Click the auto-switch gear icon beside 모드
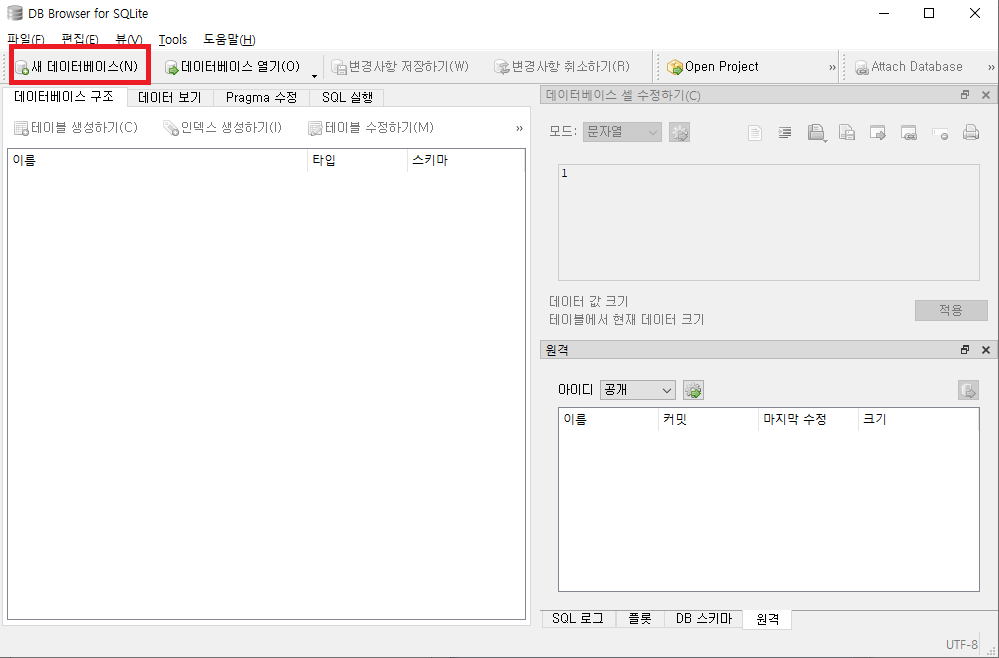Image resolution: width=999 pixels, height=658 pixels. point(680,132)
